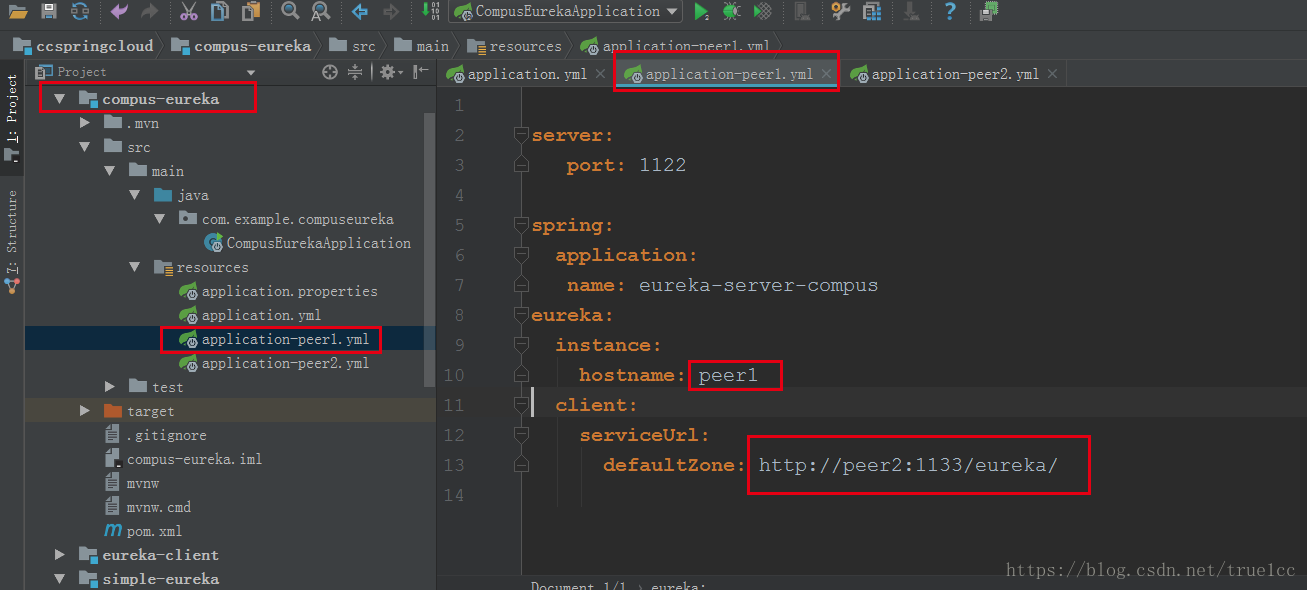The height and width of the screenshot is (590, 1307).
Task: Click the Synchronize refresh icon
Action: (x=80, y=12)
